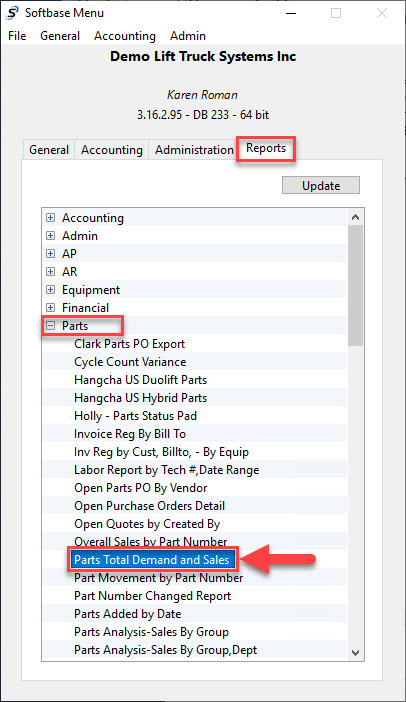
Task: Choose Part Movement by Part Number
Action: click(x=158, y=578)
